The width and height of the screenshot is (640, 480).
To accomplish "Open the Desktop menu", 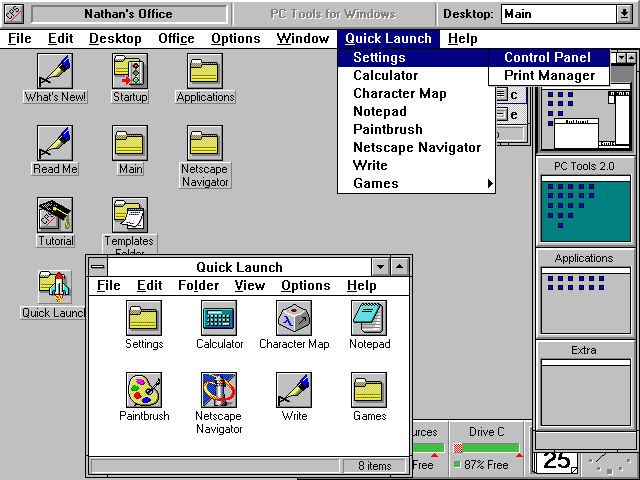I will tap(115, 38).
